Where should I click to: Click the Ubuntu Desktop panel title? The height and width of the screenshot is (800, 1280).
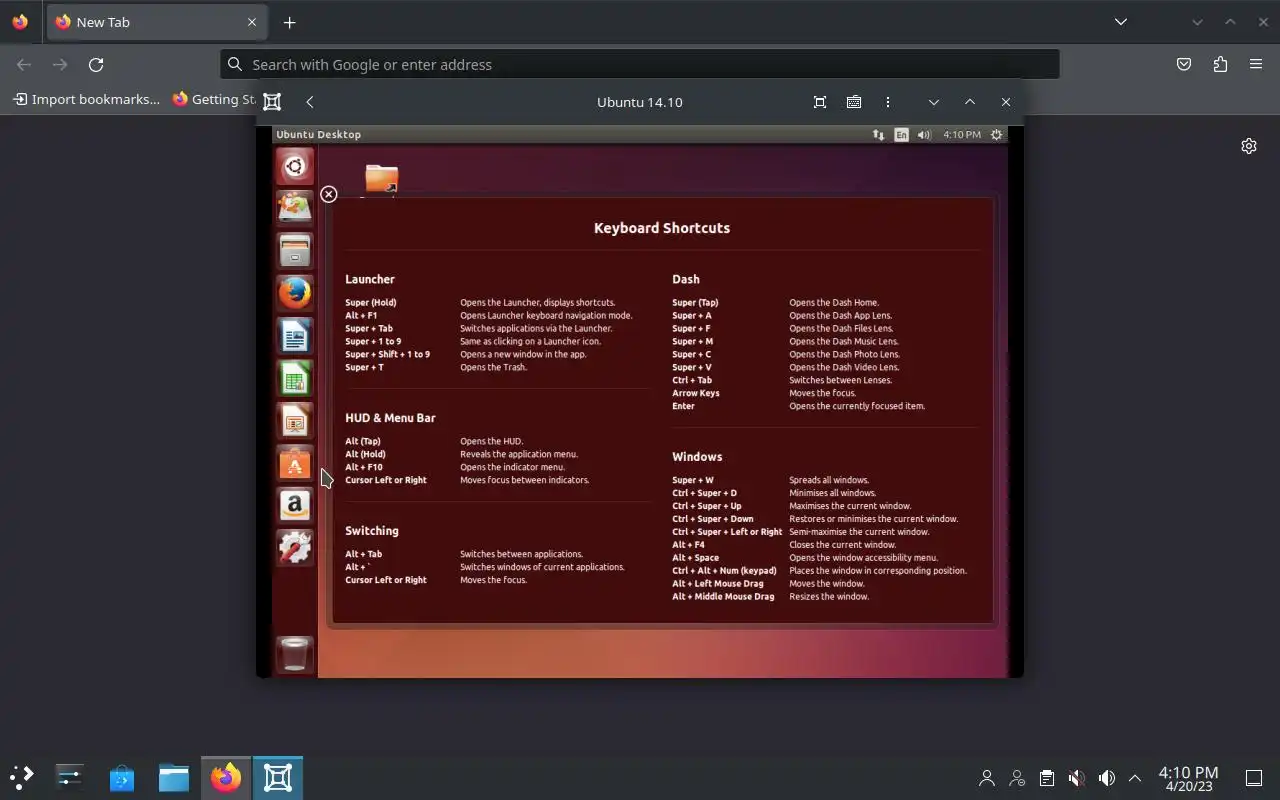(319, 134)
